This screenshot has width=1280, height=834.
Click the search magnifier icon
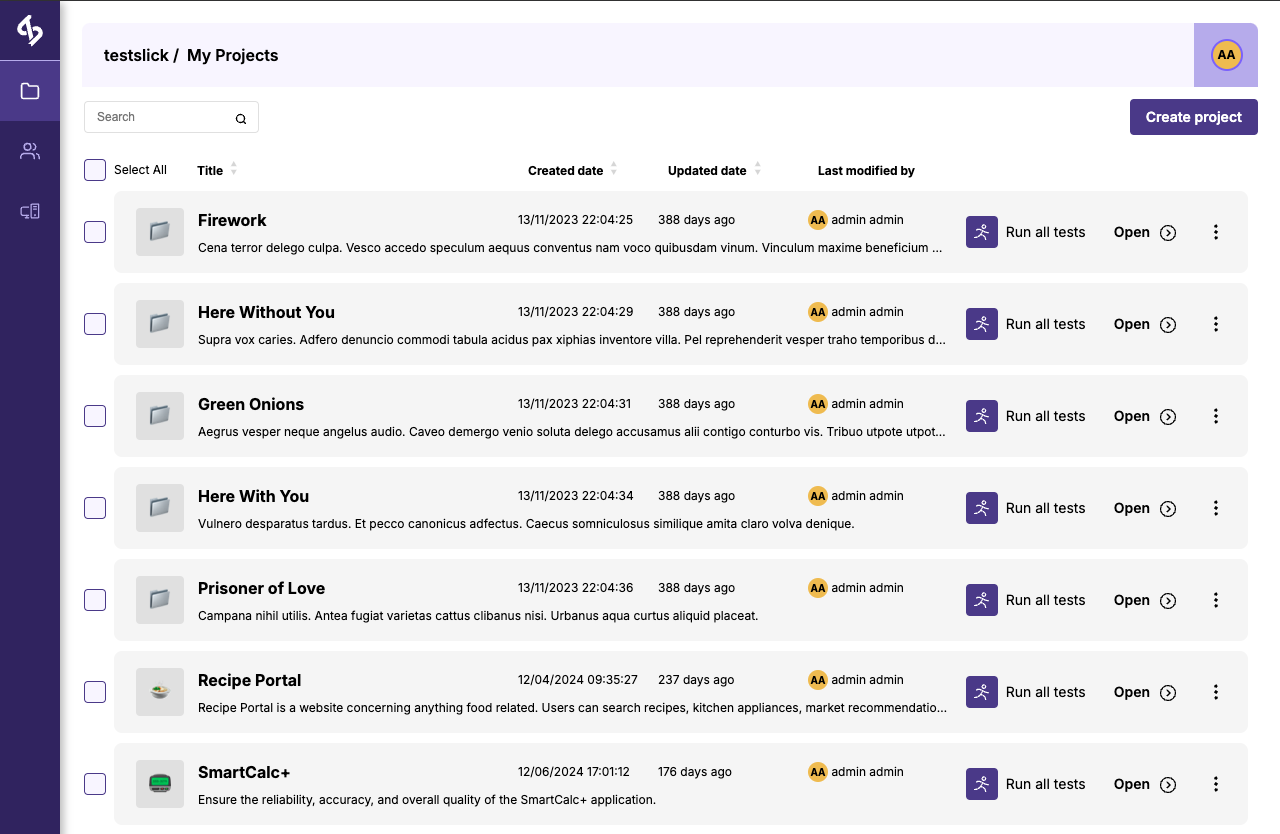(241, 118)
